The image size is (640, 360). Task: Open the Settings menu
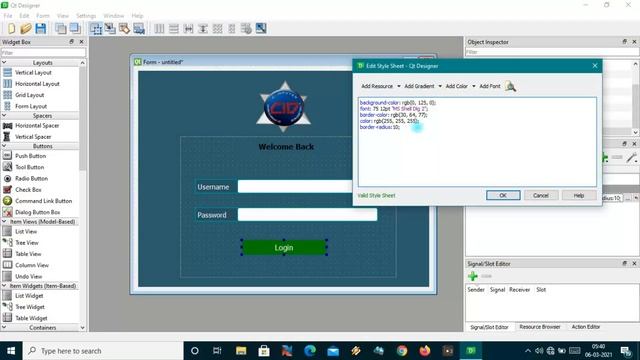point(86,16)
